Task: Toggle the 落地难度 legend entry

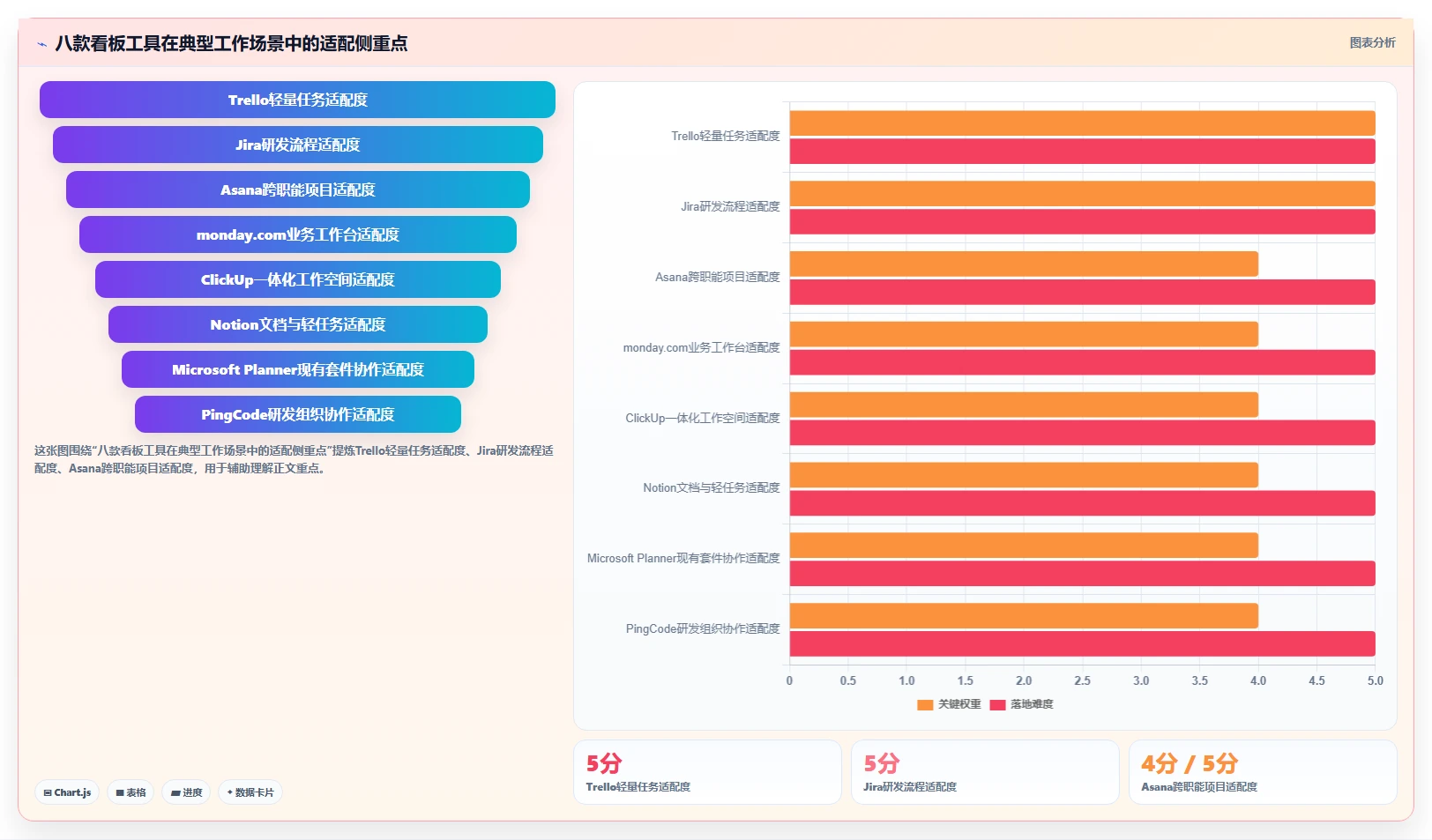Action: point(1021,704)
